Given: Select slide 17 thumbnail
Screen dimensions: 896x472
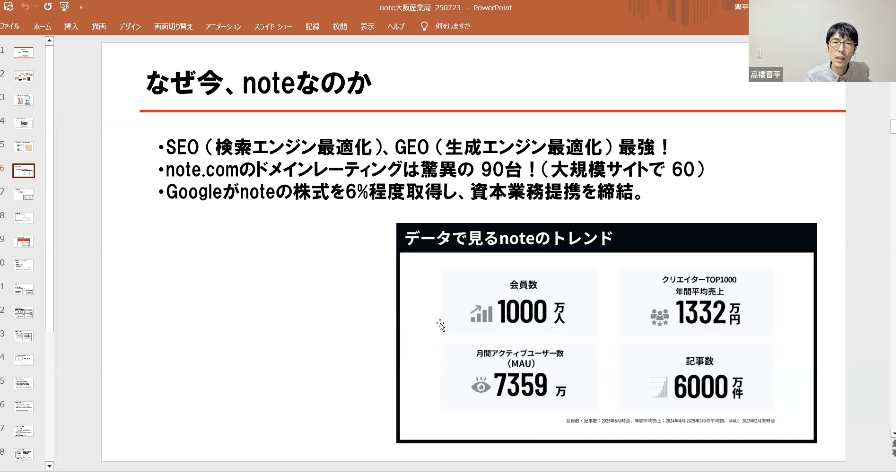Looking at the screenshot, I should tap(23, 430).
